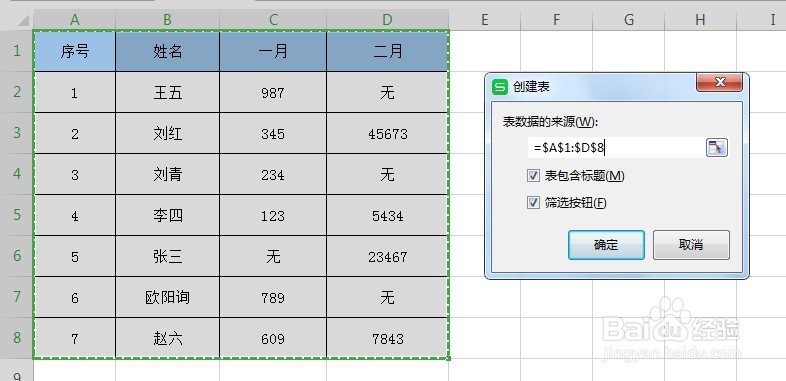
Task: Select column C header
Action: [273, 20]
